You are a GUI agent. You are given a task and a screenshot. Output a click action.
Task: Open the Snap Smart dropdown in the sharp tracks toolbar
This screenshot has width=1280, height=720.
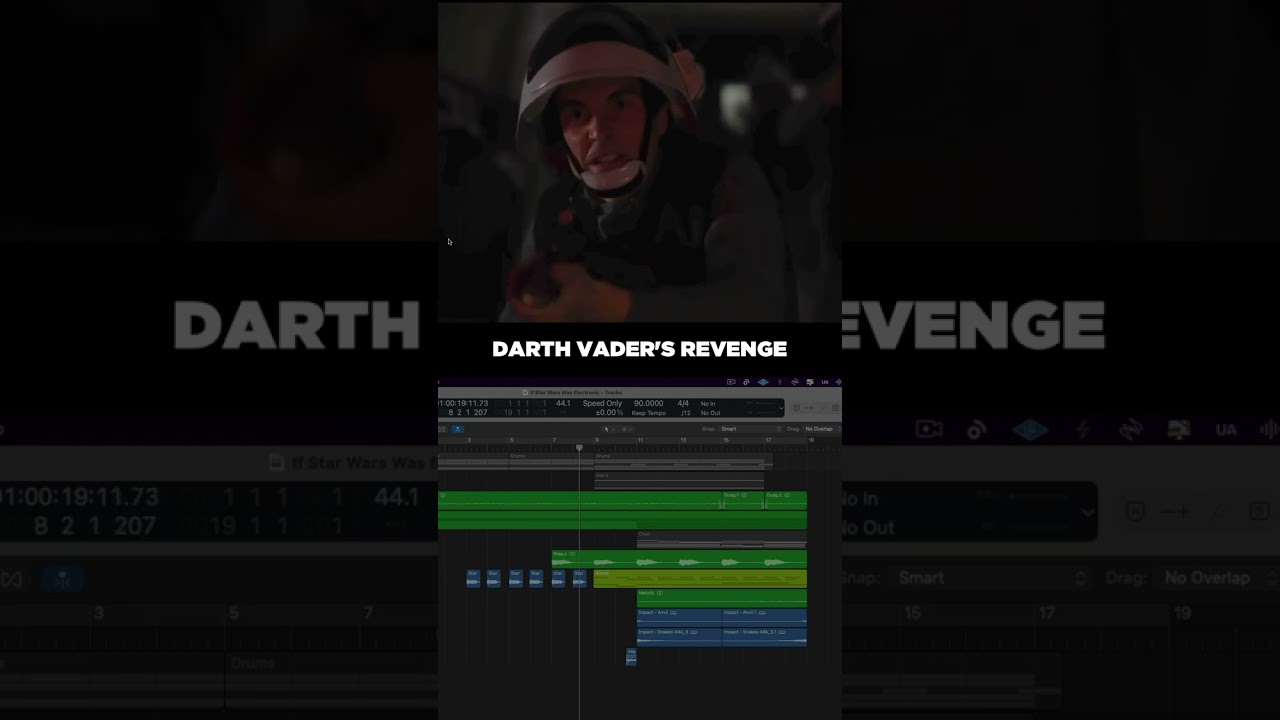tap(750, 429)
